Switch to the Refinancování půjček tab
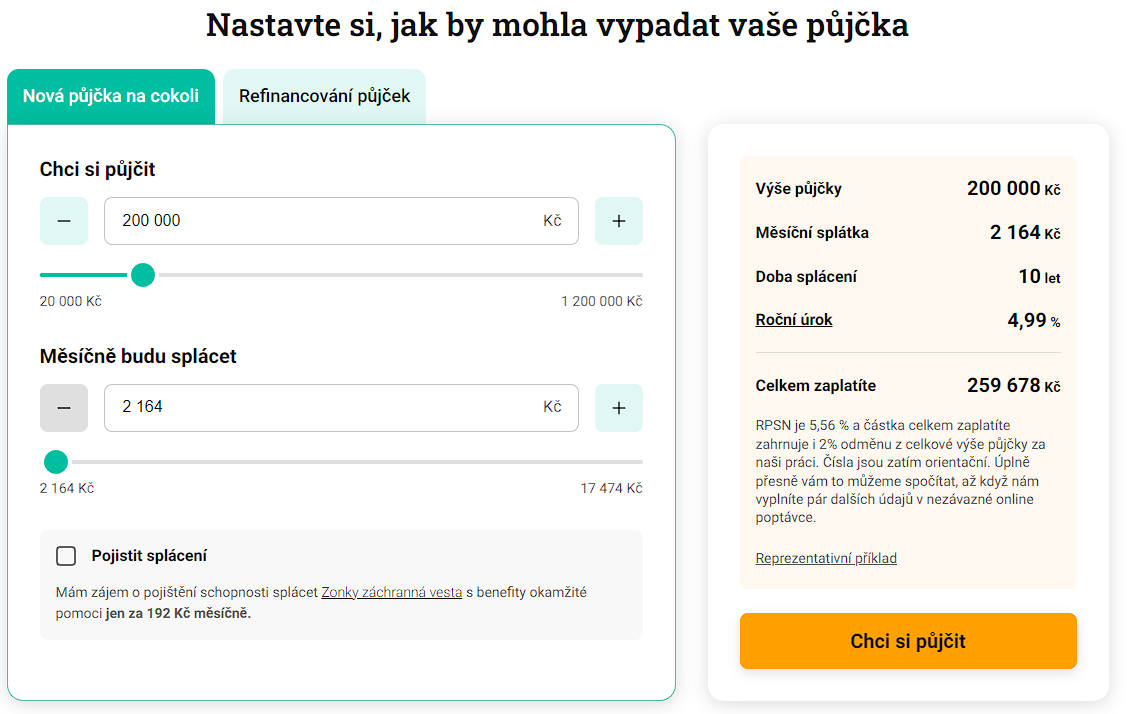The height and width of the screenshot is (714, 1128). click(324, 96)
